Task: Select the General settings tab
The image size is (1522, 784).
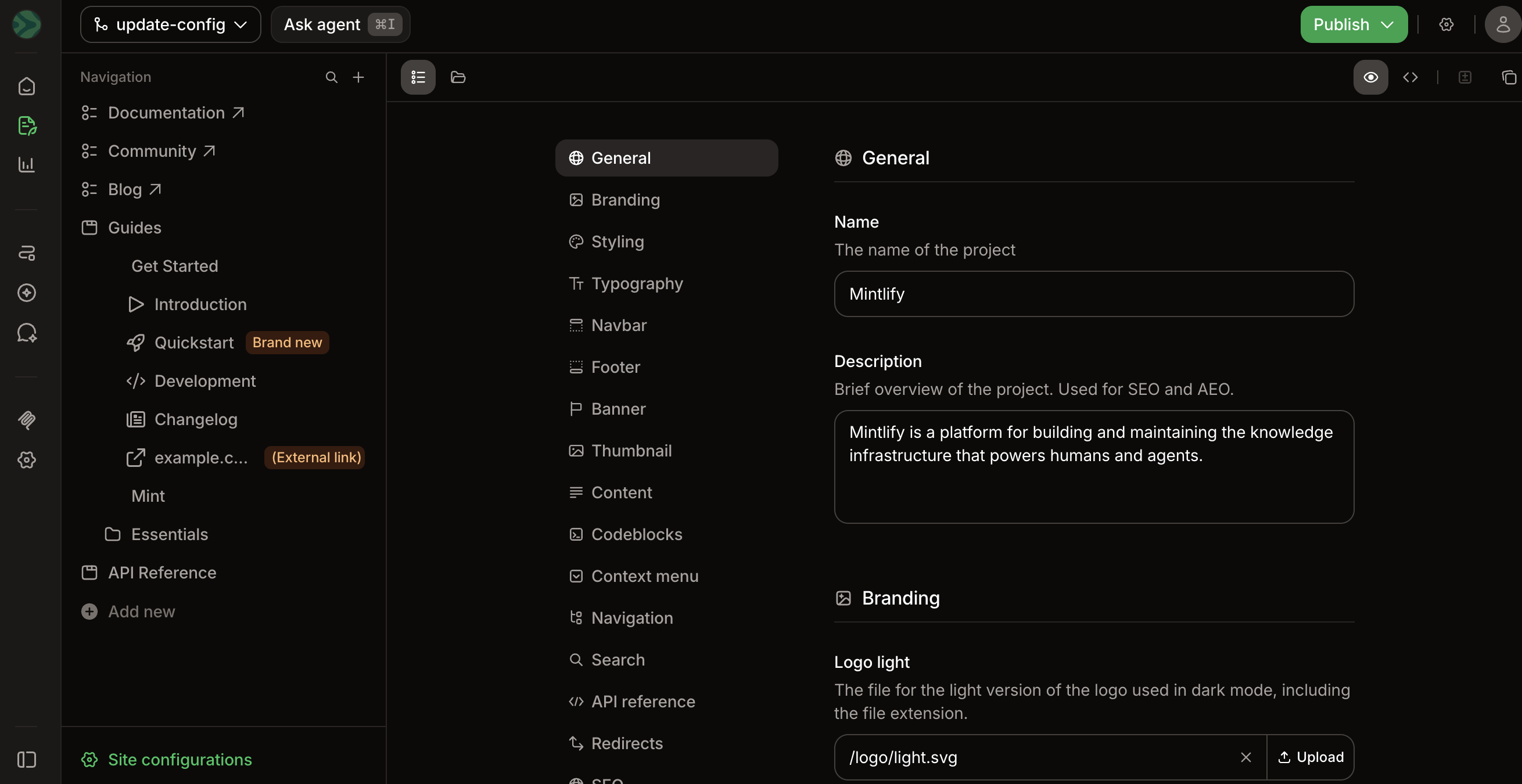Action: coord(666,158)
